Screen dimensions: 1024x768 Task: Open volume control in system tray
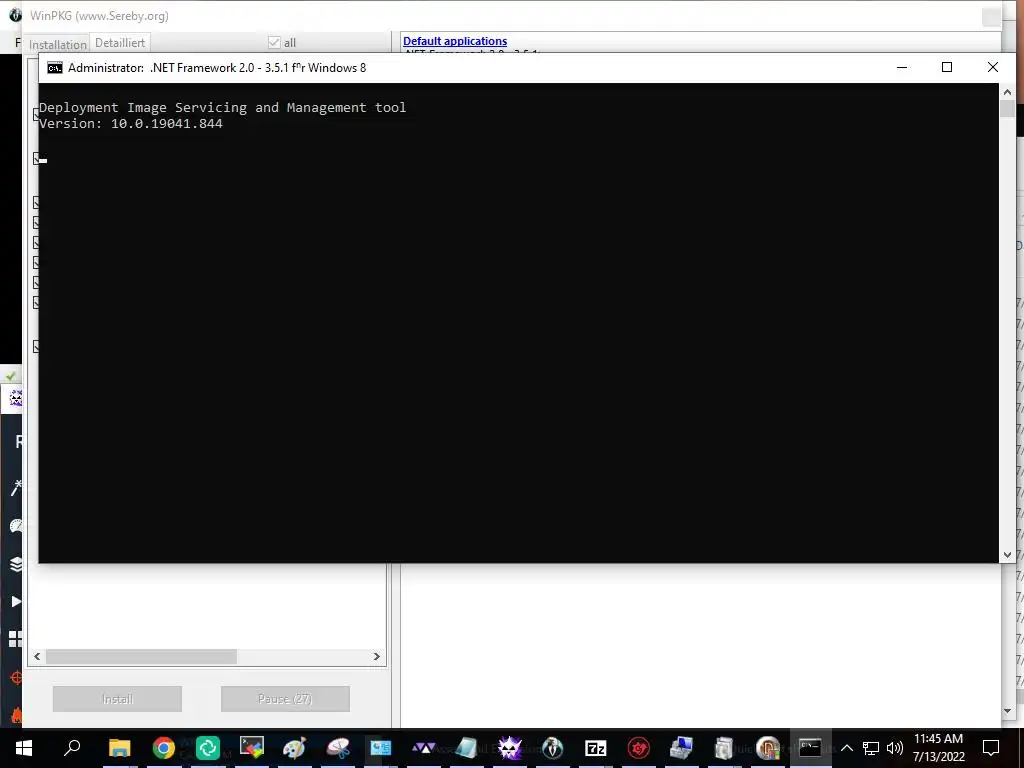point(895,748)
